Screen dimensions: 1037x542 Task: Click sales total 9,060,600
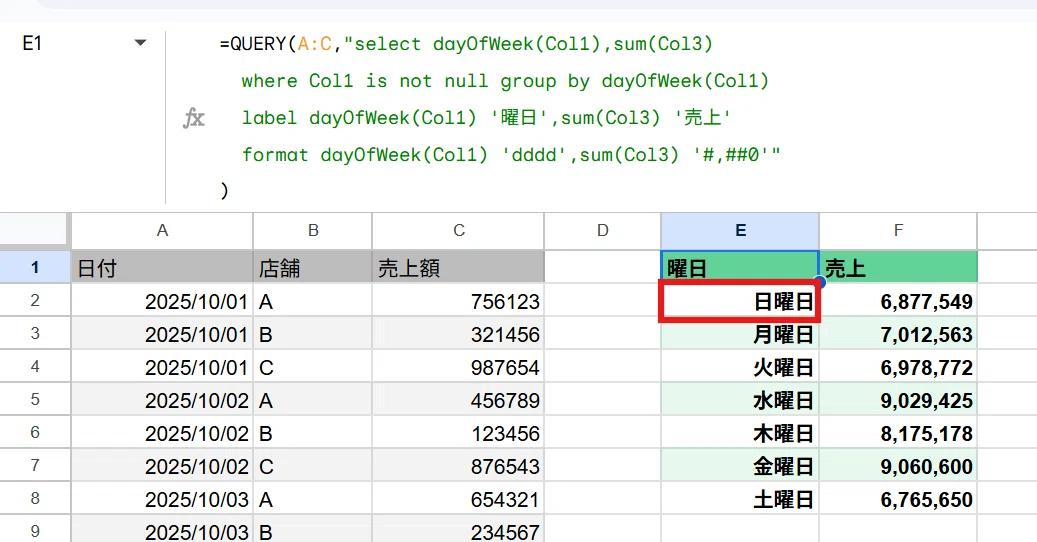898,466
